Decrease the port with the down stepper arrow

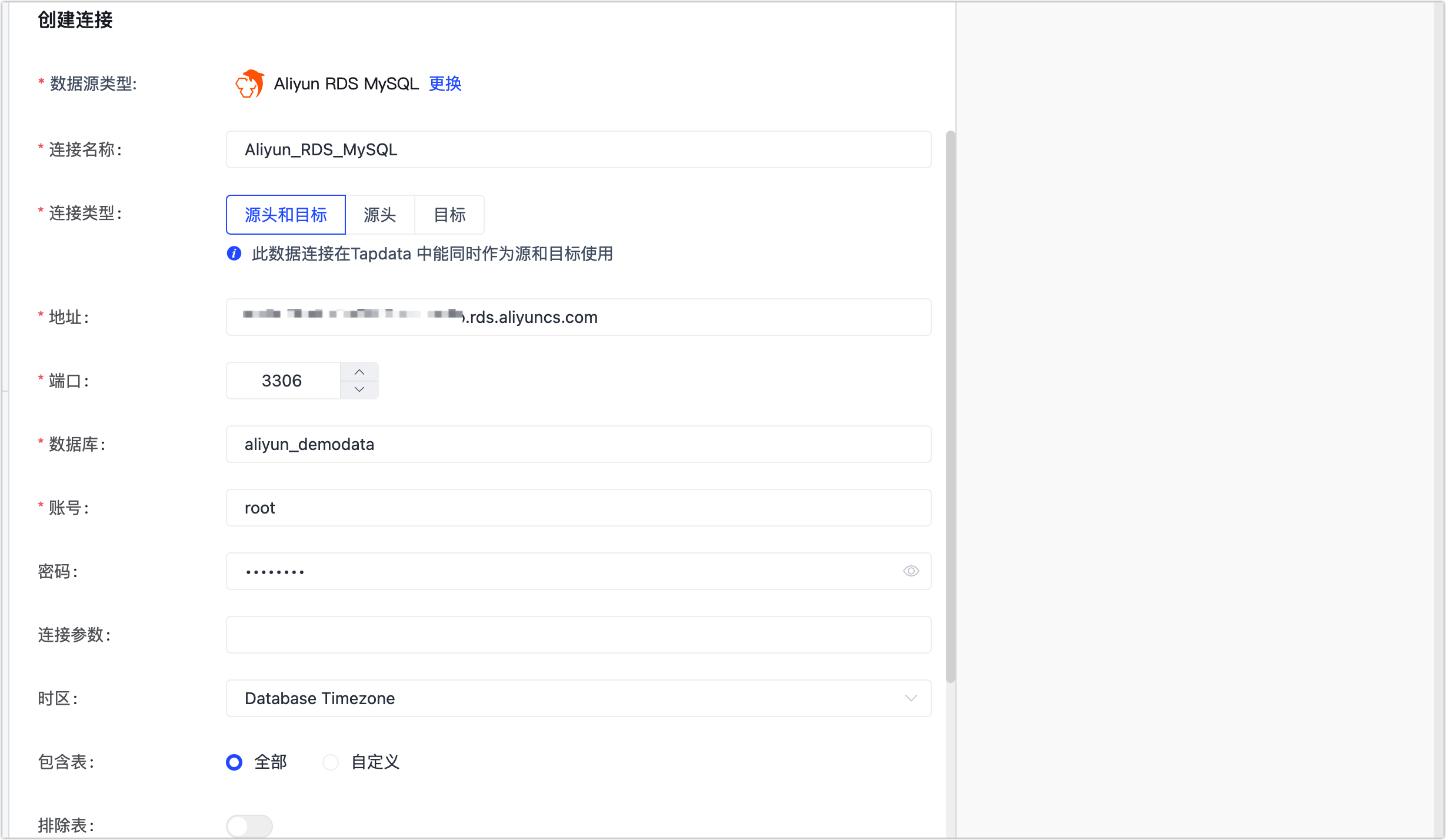[359, 389]
